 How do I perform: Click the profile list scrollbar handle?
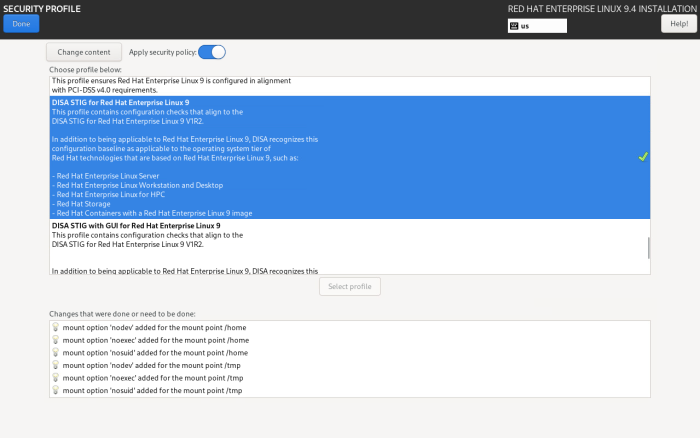click(648, 248)
